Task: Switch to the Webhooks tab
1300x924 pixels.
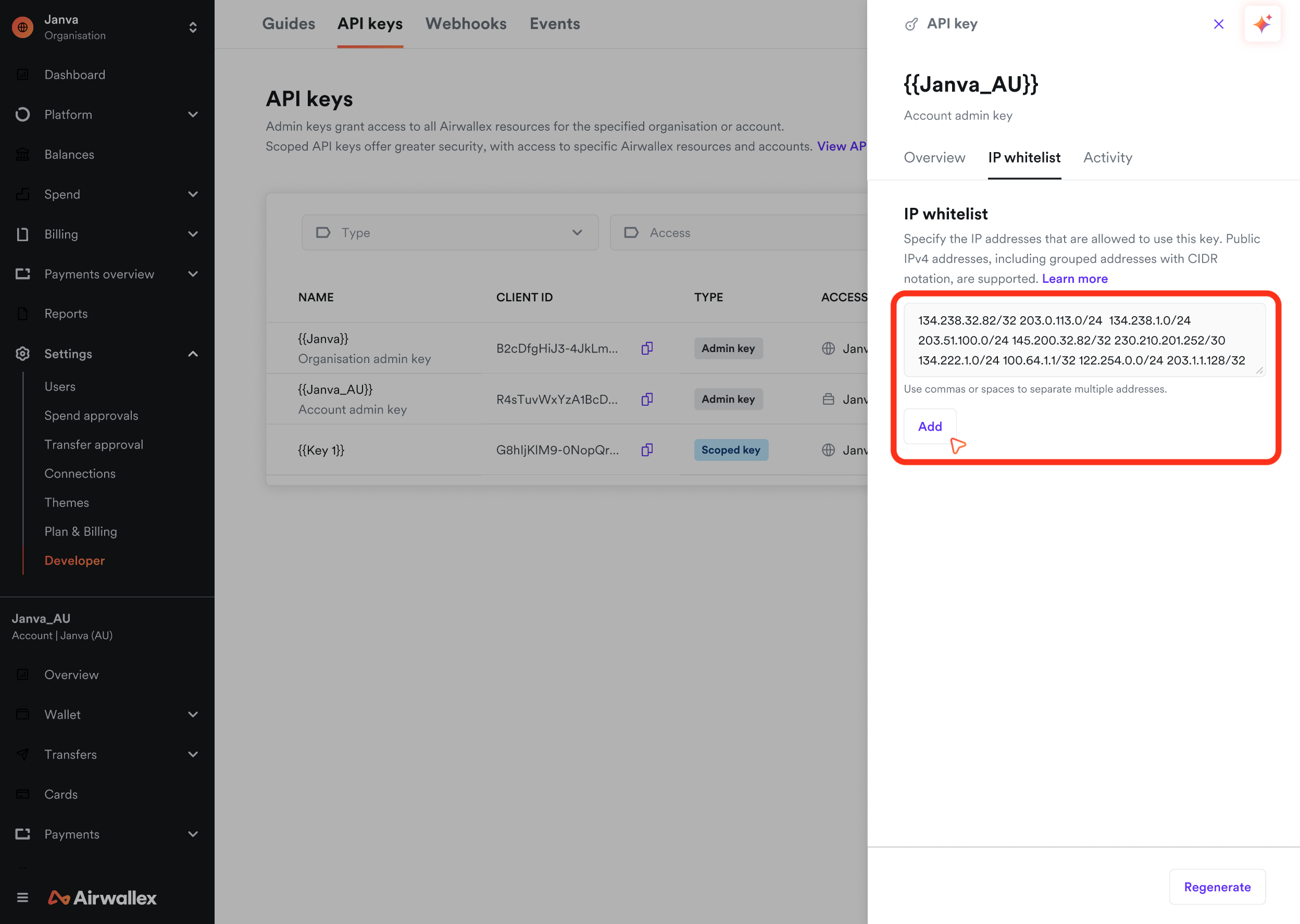Action: [466, 23]
